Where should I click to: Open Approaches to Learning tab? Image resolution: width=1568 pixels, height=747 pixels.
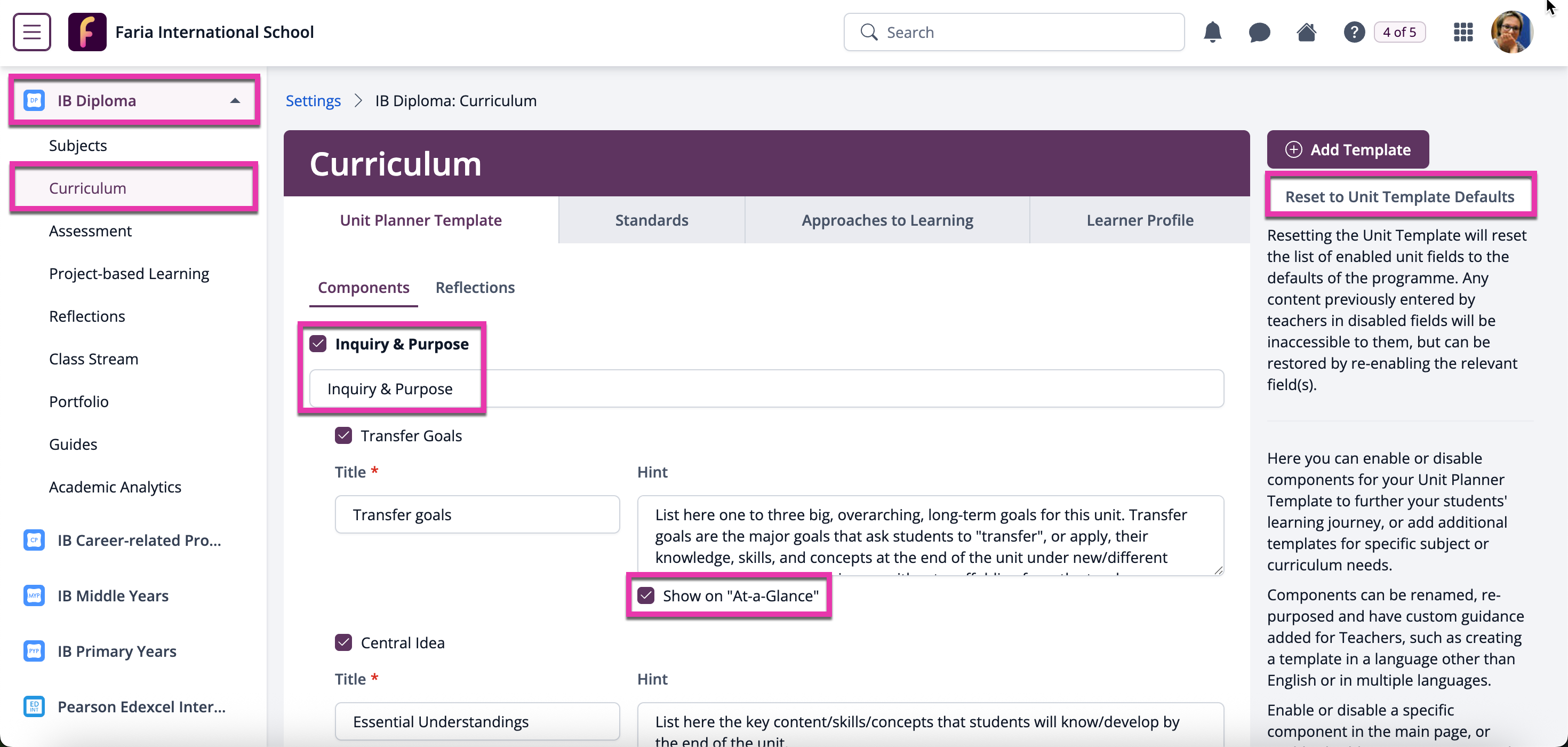click(887, 220)
